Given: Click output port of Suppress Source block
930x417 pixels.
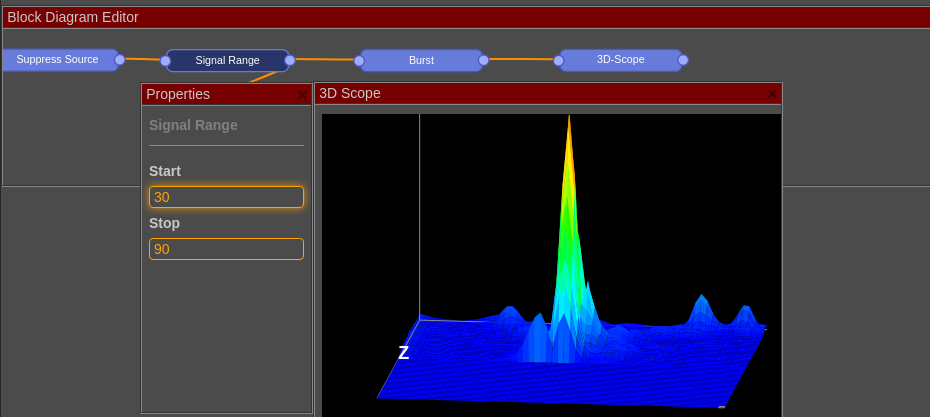Looking at the screenshot, I should pos(119,59).
